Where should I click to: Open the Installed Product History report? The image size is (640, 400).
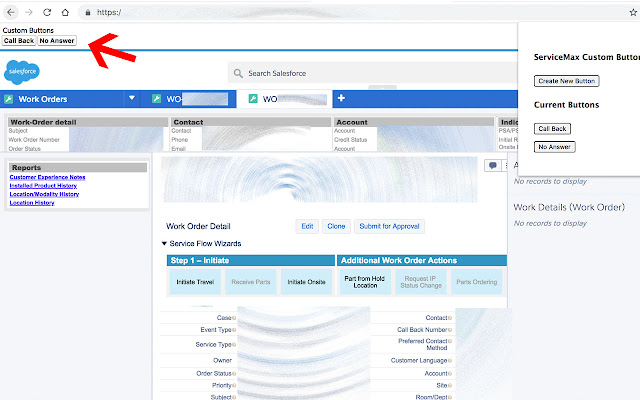point(43,186)
